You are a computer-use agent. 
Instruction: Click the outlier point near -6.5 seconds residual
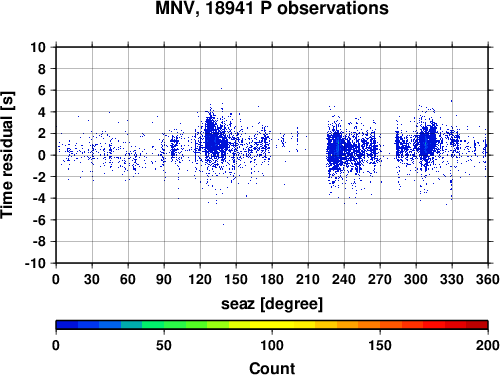223,224
